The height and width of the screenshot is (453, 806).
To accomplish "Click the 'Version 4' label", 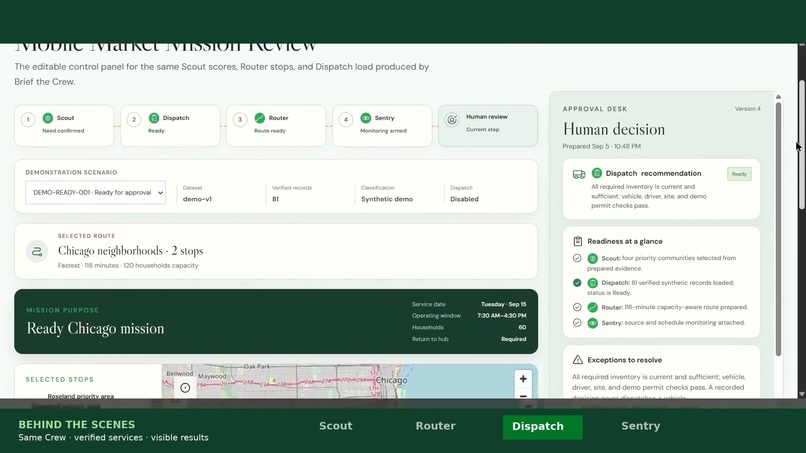I will point(747,109).
